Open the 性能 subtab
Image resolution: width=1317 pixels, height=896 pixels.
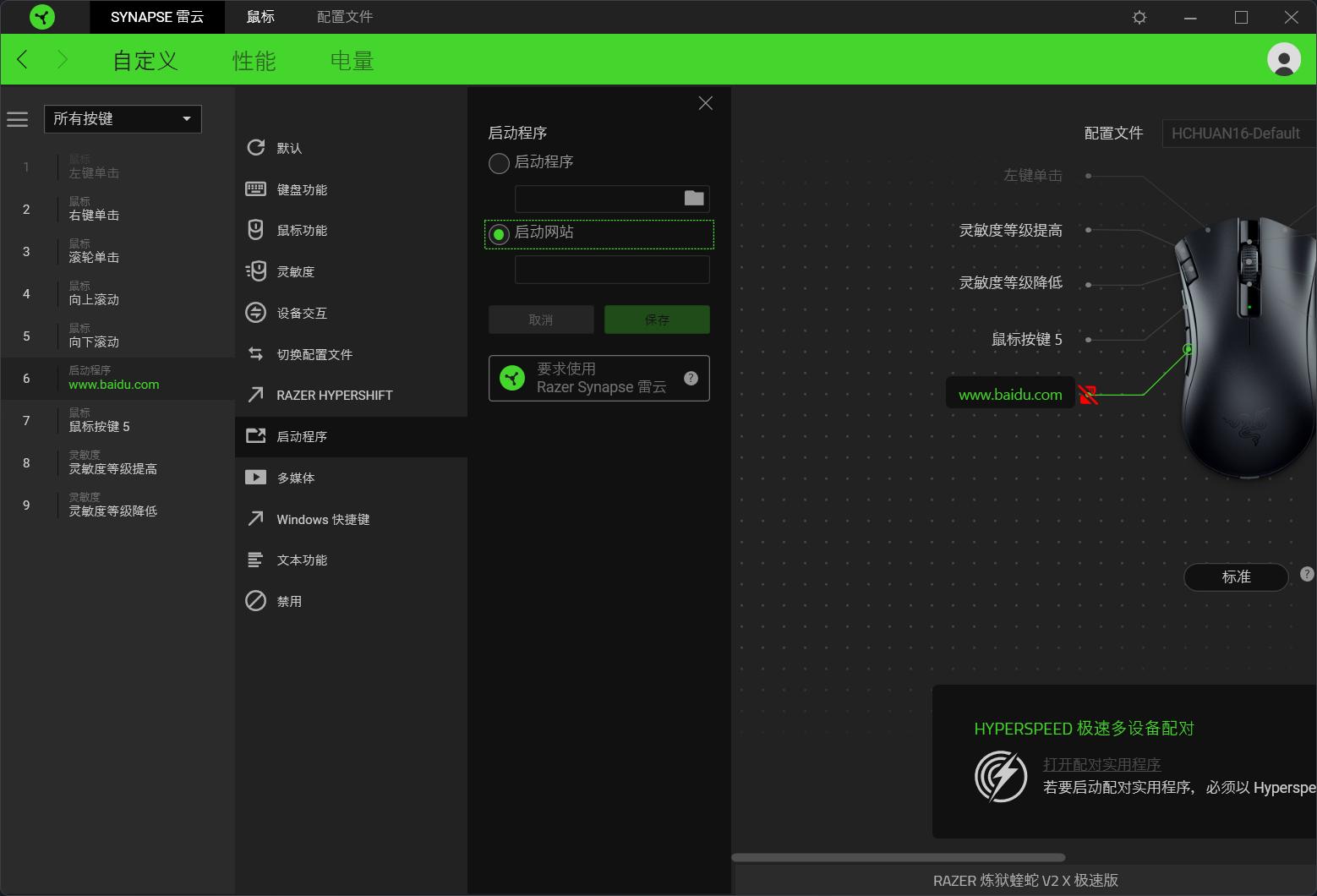pyautogui.click(x=254, y=61)
